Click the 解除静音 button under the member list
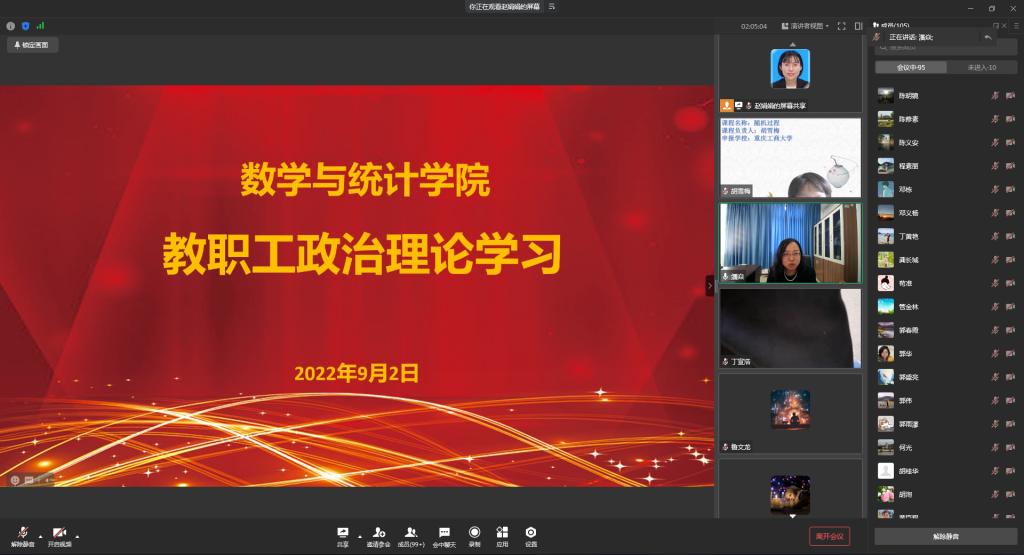Screen dimensions: 1024x555 click(945, 536)
